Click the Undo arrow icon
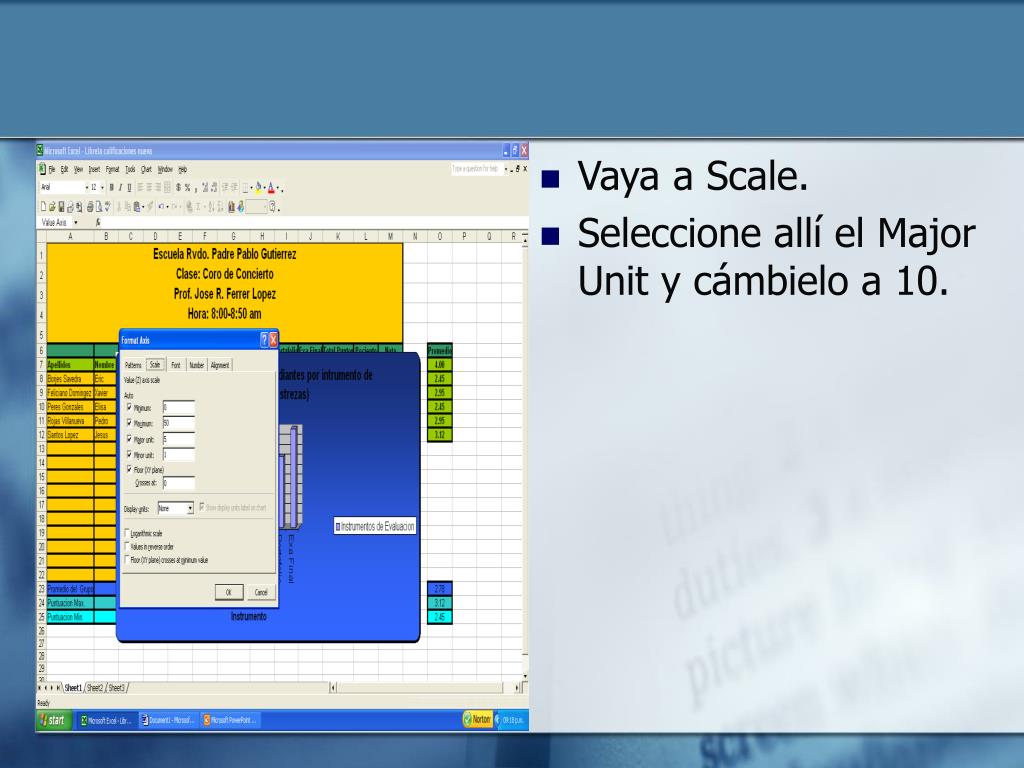The image size is (1024, 768). [x=161, y=206]
